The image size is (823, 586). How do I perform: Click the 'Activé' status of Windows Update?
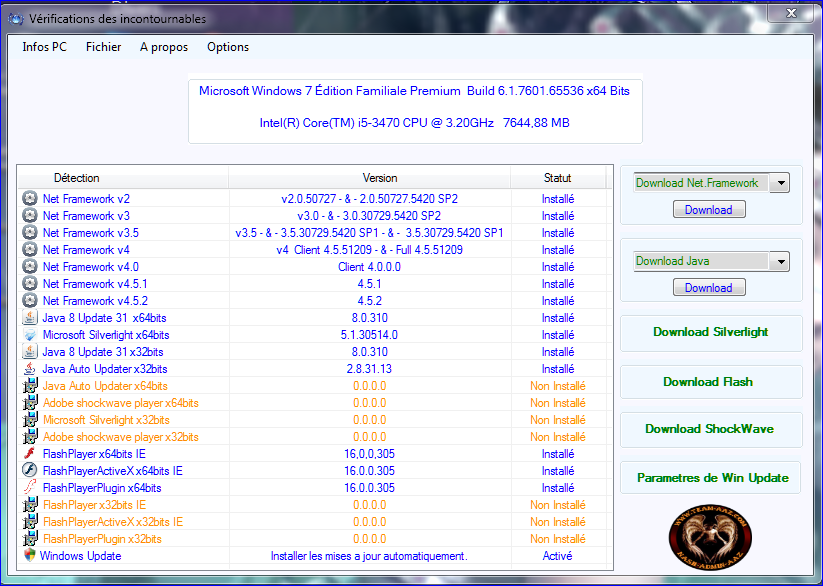[x=557, y=556]
